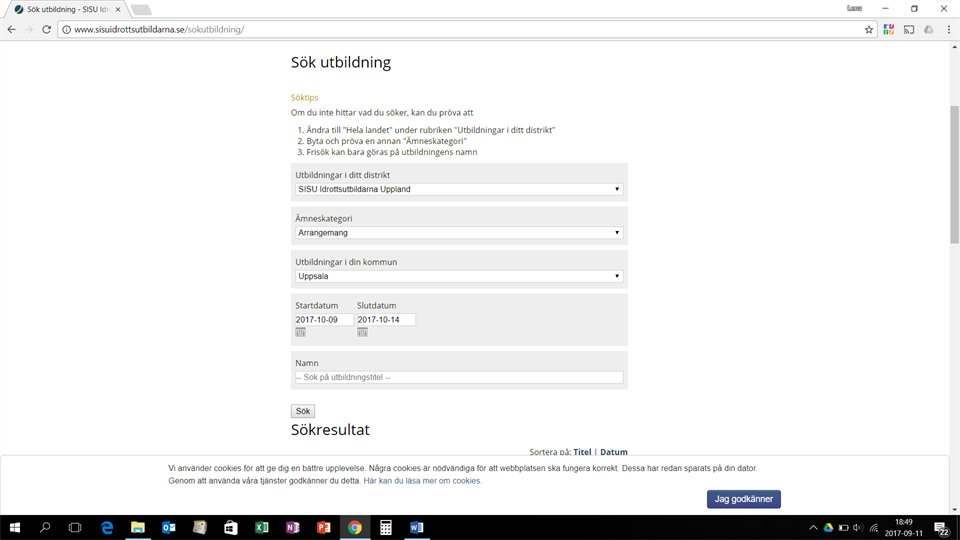The image size is (960, 540).
Task: Follow the "läsa mer om cookies" link
Action: coord(422,481)
